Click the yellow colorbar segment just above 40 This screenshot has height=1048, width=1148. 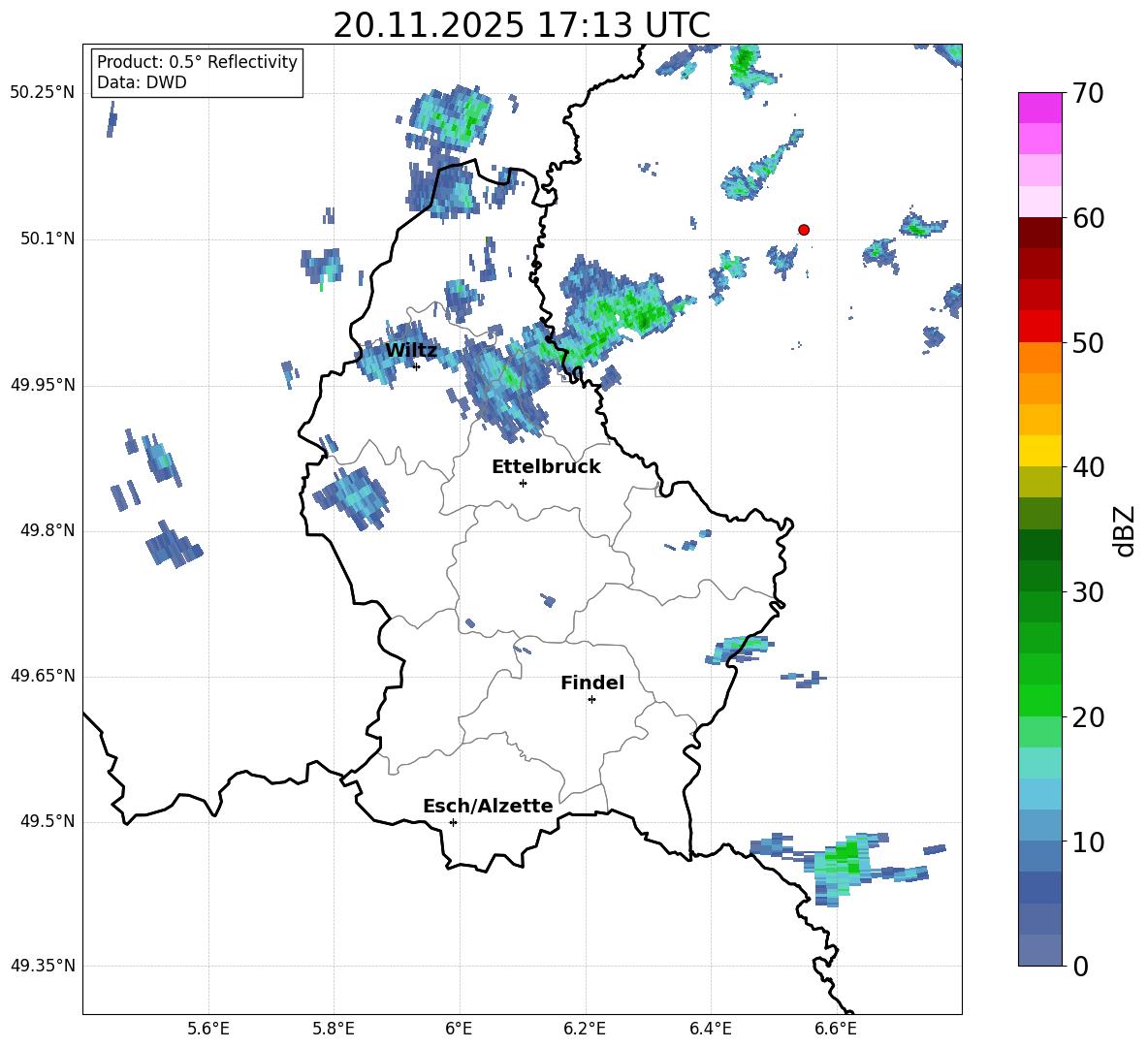(1039, 451)
